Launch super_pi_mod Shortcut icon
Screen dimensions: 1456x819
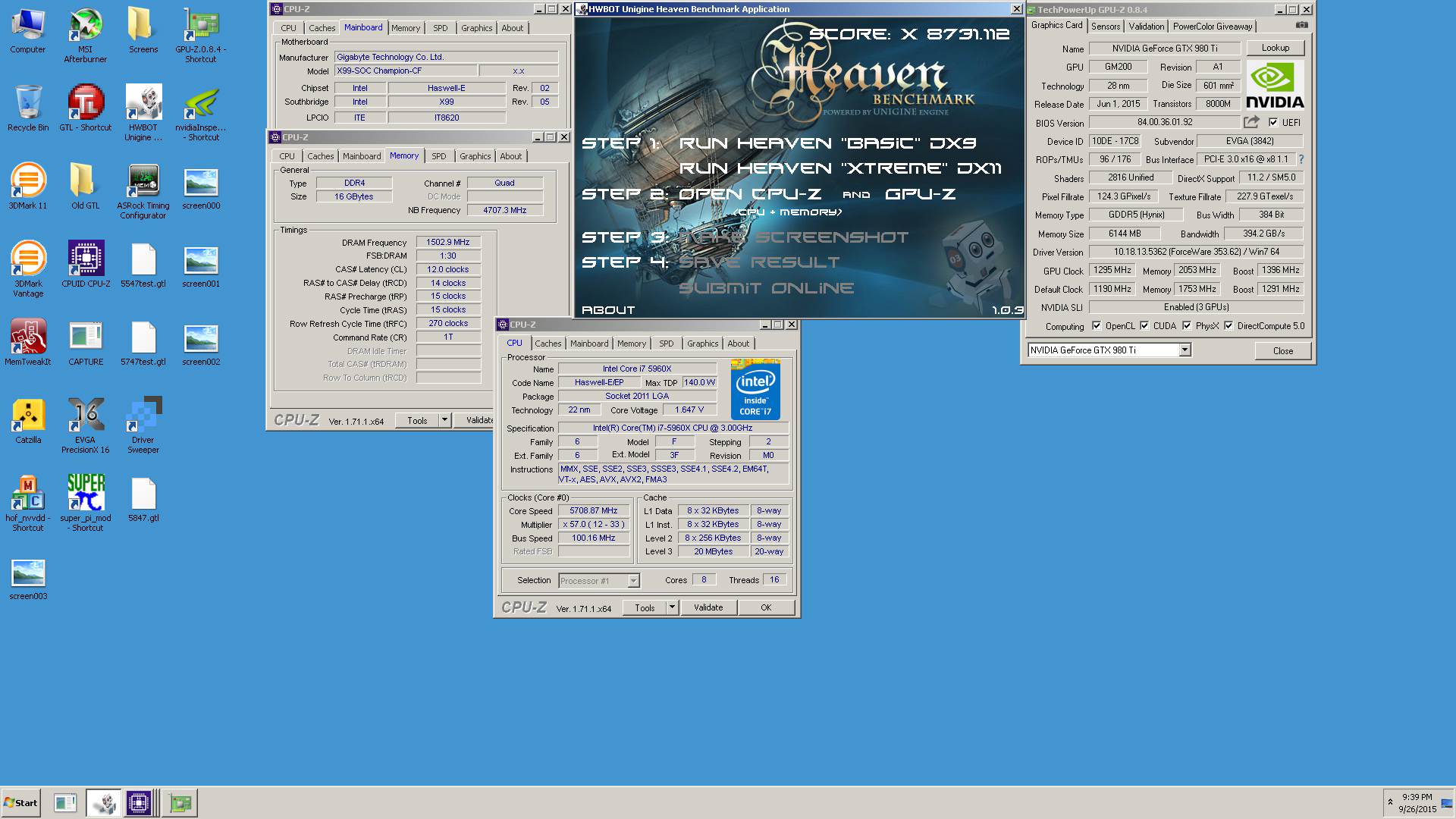(86, 504)
